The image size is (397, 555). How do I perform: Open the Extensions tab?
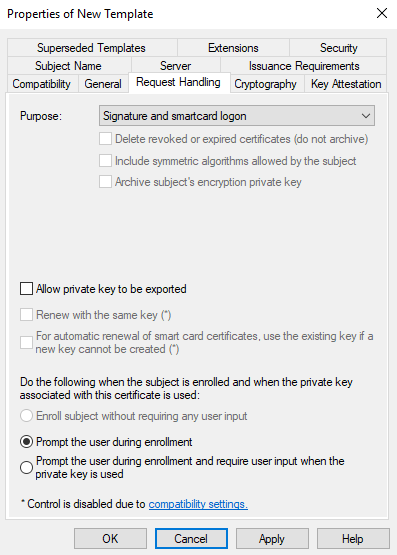(233, 48)
